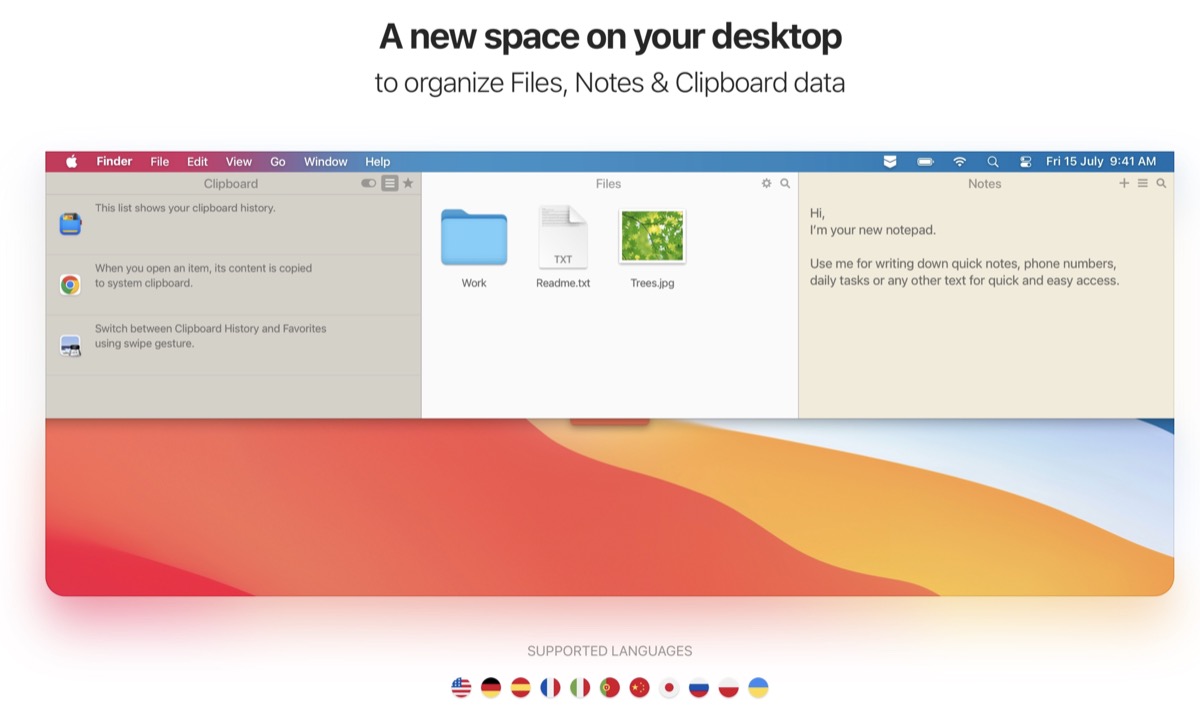
Task: Open the notes list menu icon
Action: click(x=1143, y=184)
